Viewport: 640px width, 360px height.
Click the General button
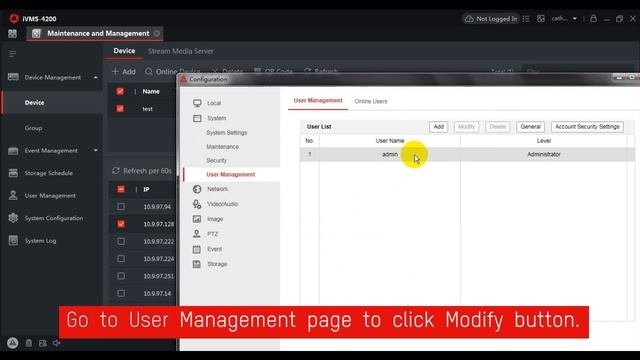pos(530,127)
